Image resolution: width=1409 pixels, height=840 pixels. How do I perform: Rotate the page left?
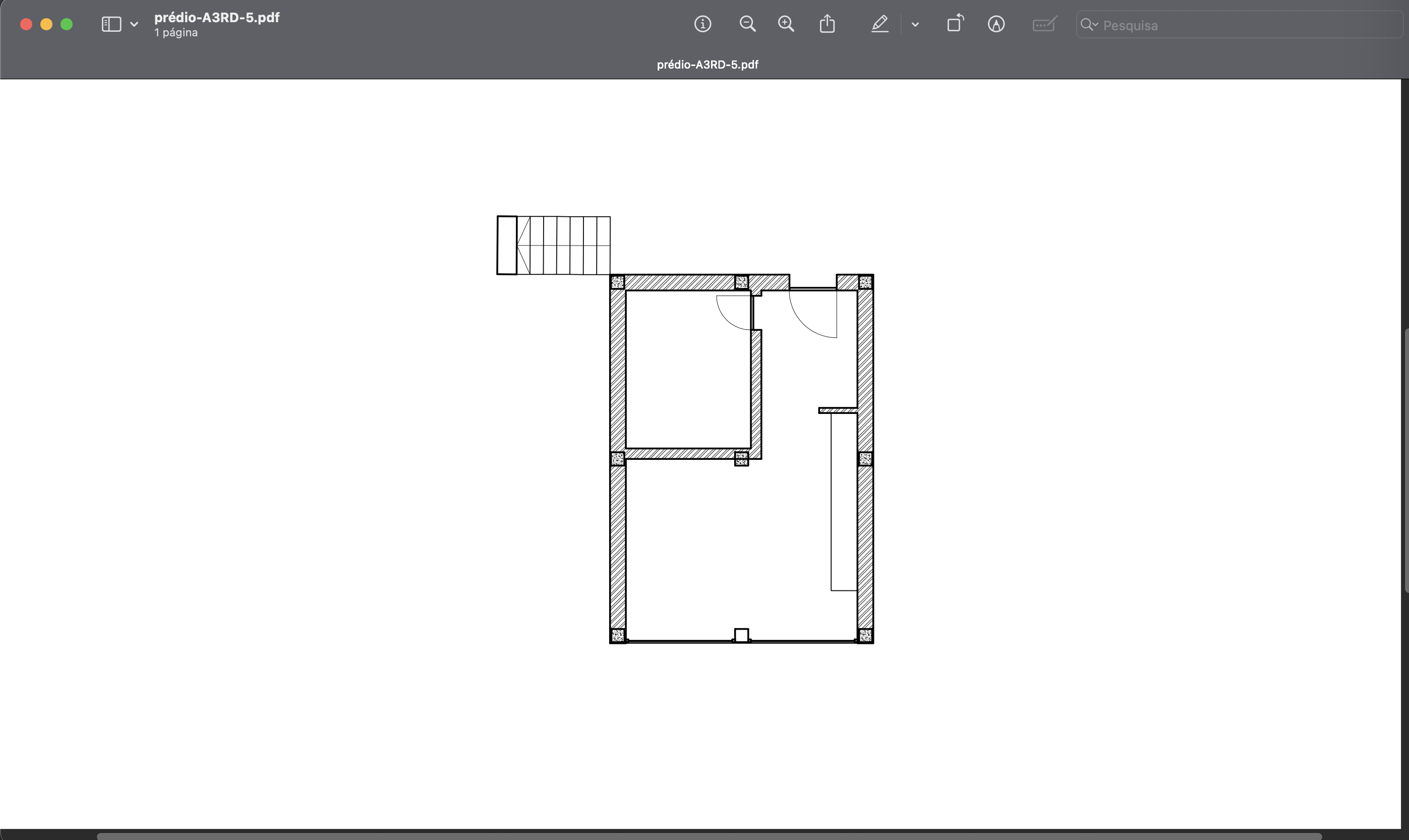pyautogui.click(x=955, y=24)
